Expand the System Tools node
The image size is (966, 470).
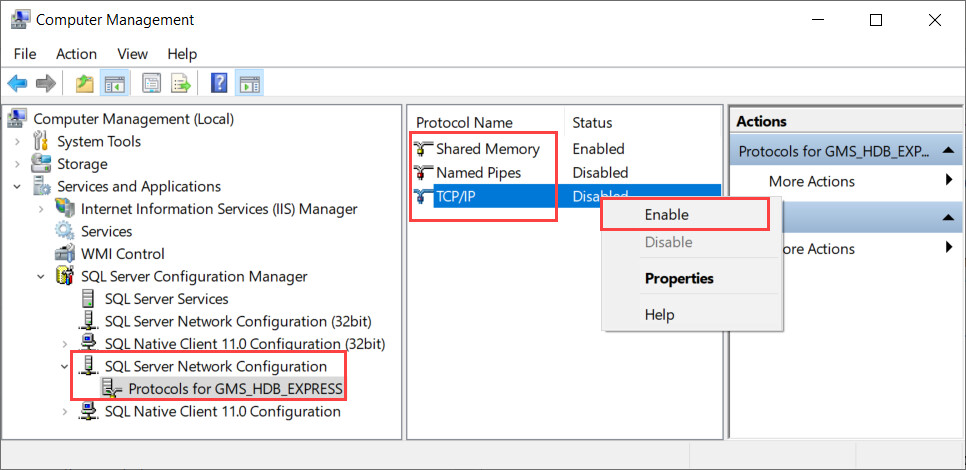coord(17,142)
